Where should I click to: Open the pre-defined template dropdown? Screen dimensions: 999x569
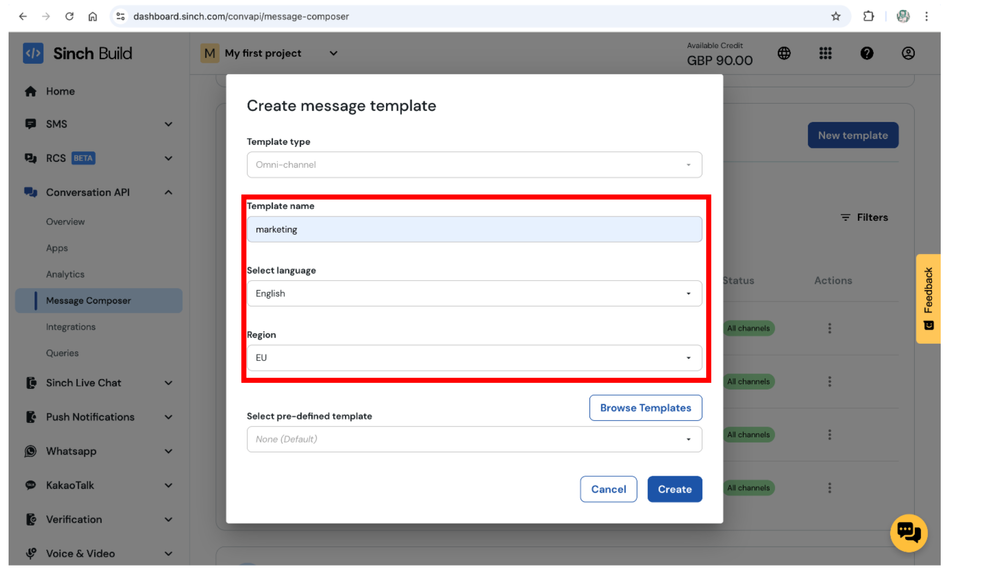click(474, 439)
